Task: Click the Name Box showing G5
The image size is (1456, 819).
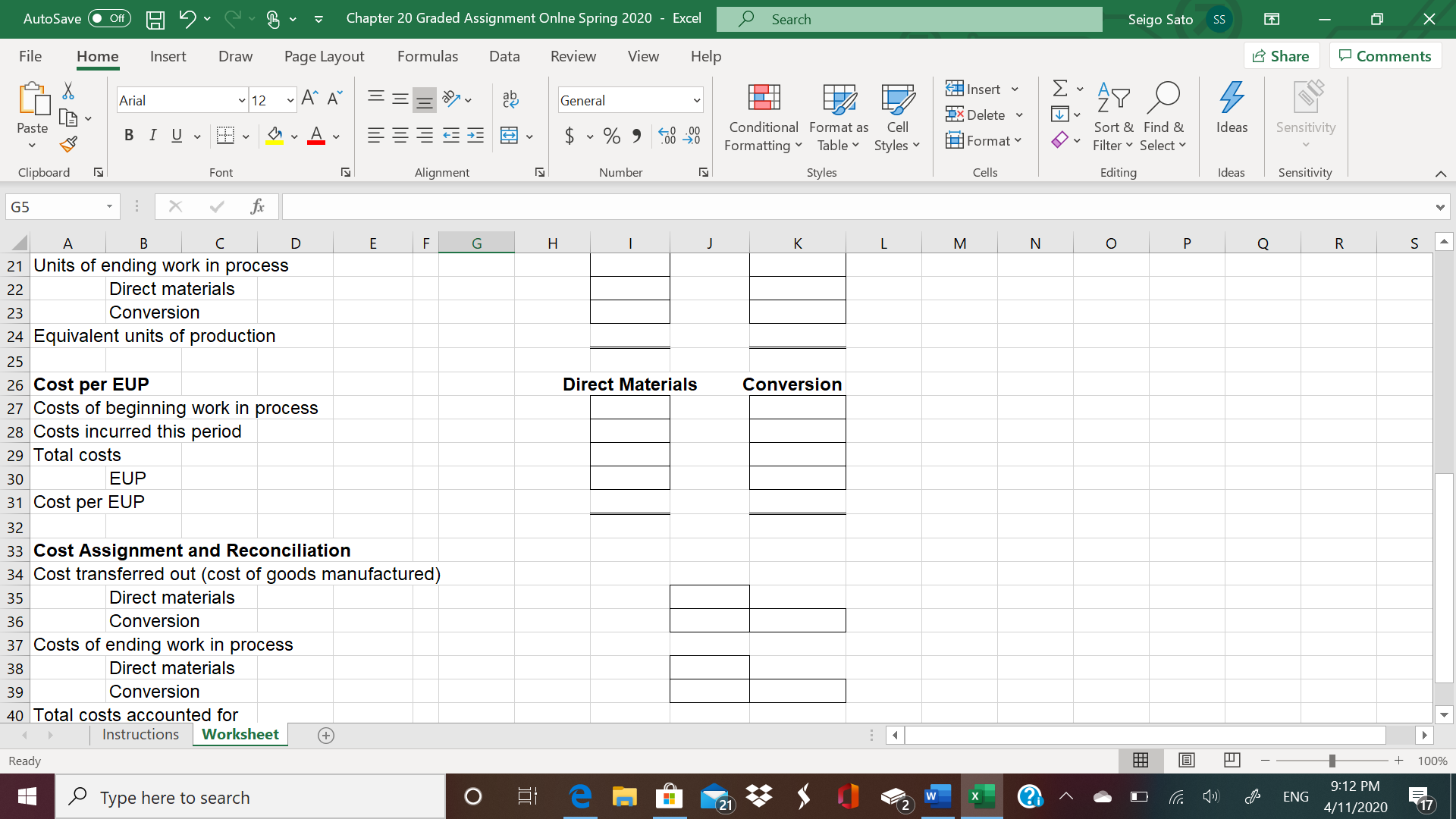Action: click(x=53, y=206)
